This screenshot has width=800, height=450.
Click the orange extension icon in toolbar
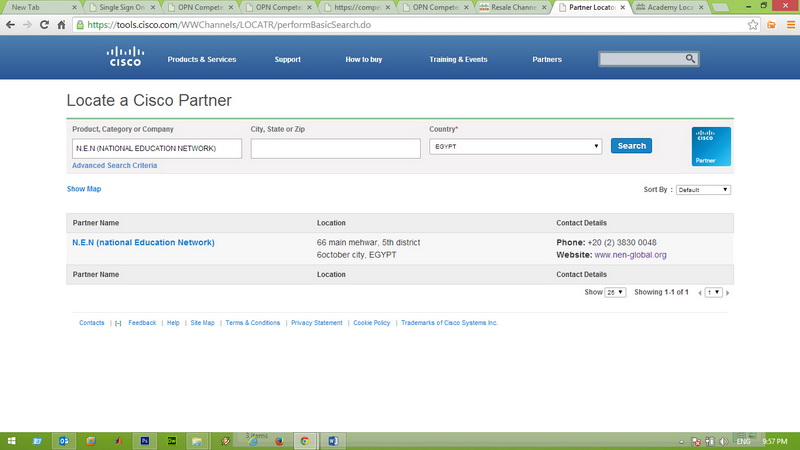click(771, 24)
